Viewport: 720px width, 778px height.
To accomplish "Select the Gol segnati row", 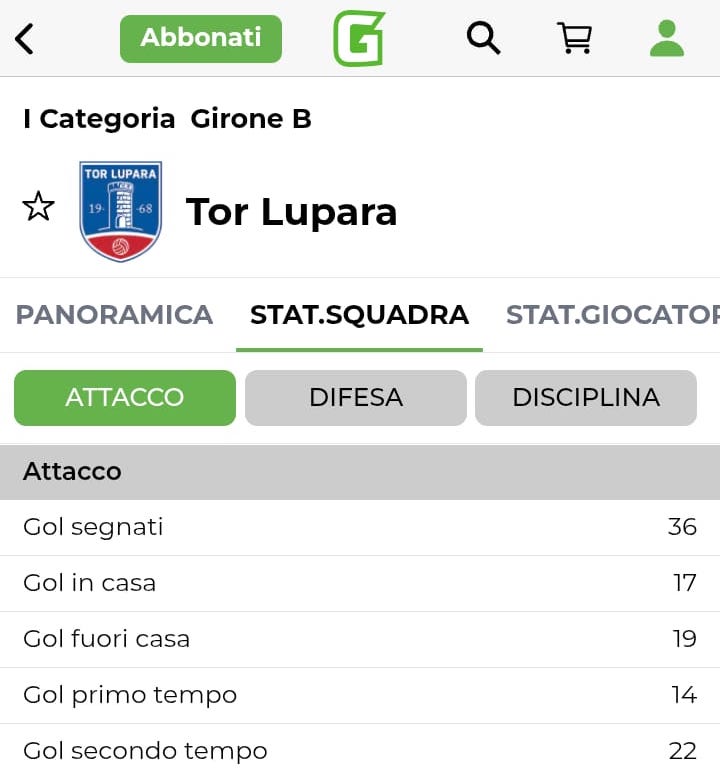I will [360, 527].
